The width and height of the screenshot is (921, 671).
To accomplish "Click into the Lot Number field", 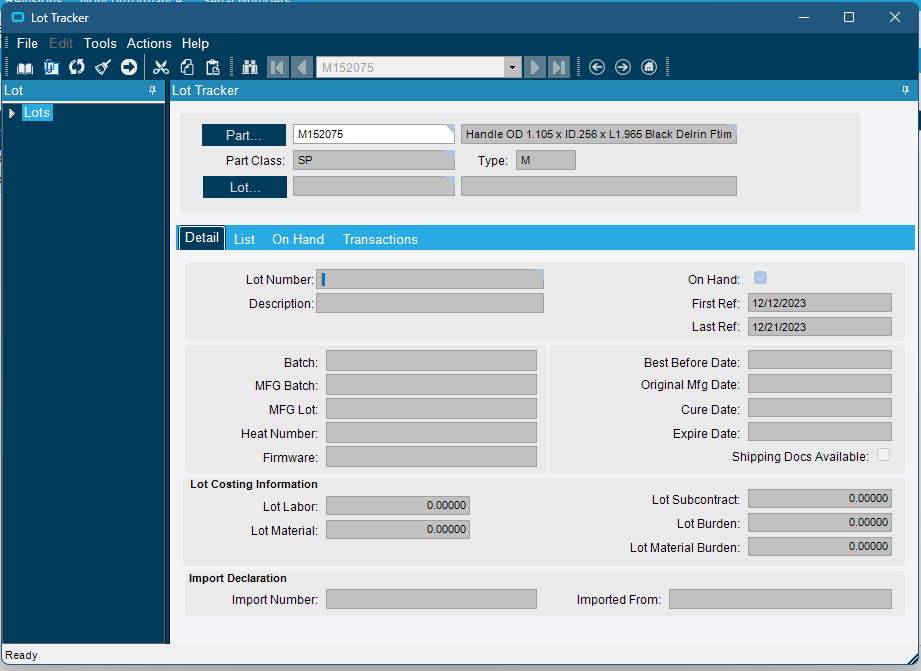I will [430, 280].
